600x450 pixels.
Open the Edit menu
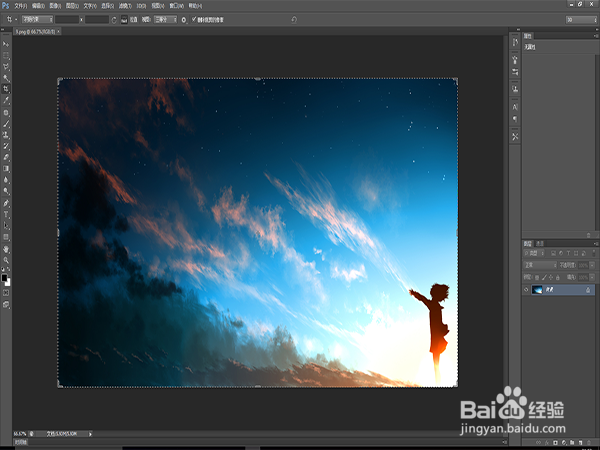38,6
